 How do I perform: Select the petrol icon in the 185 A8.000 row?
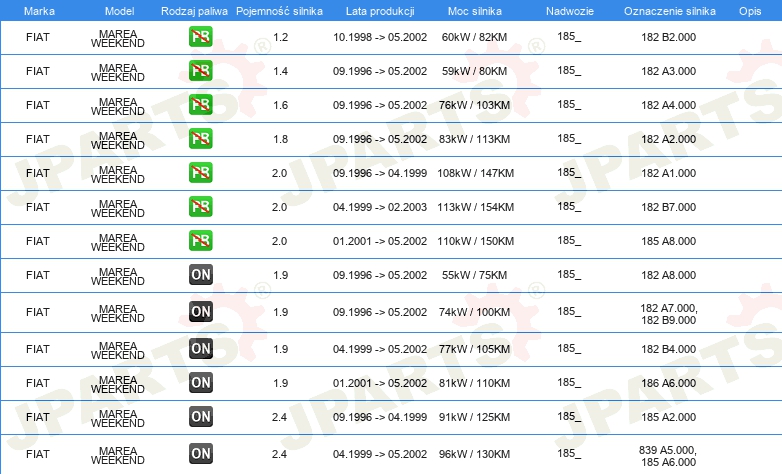[200, 240]
